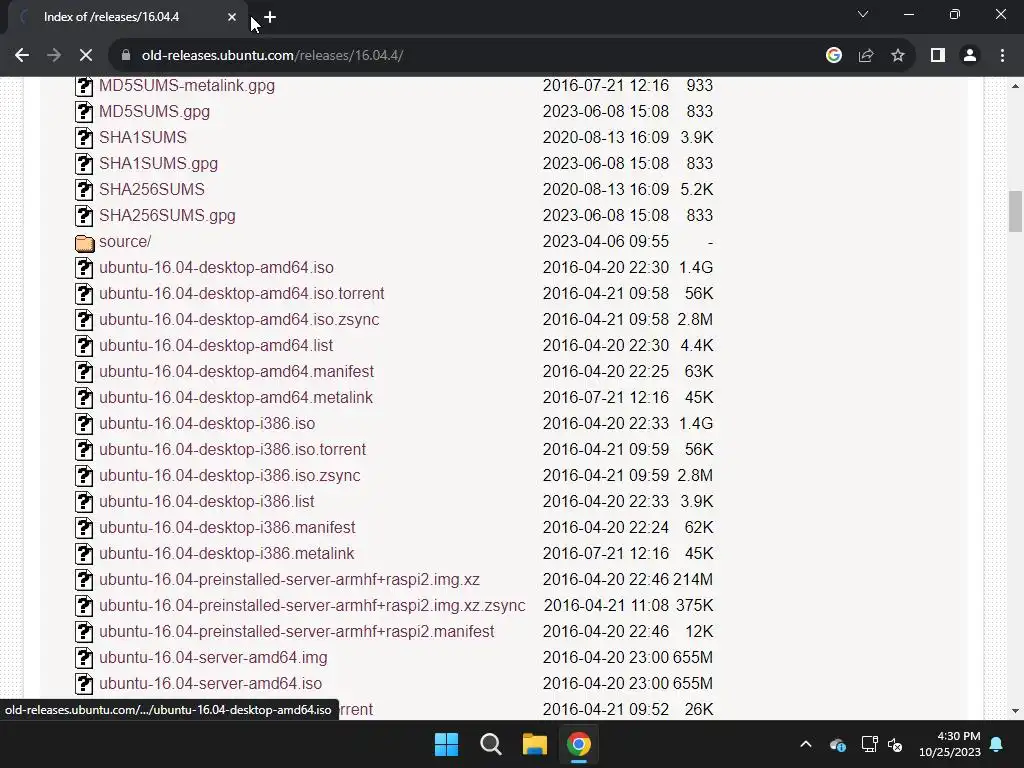Viewport: 1024px width, 768px height.
Task: Download ubuntu-16.04-desktop-i386.iso
Action: pos(207,424)
